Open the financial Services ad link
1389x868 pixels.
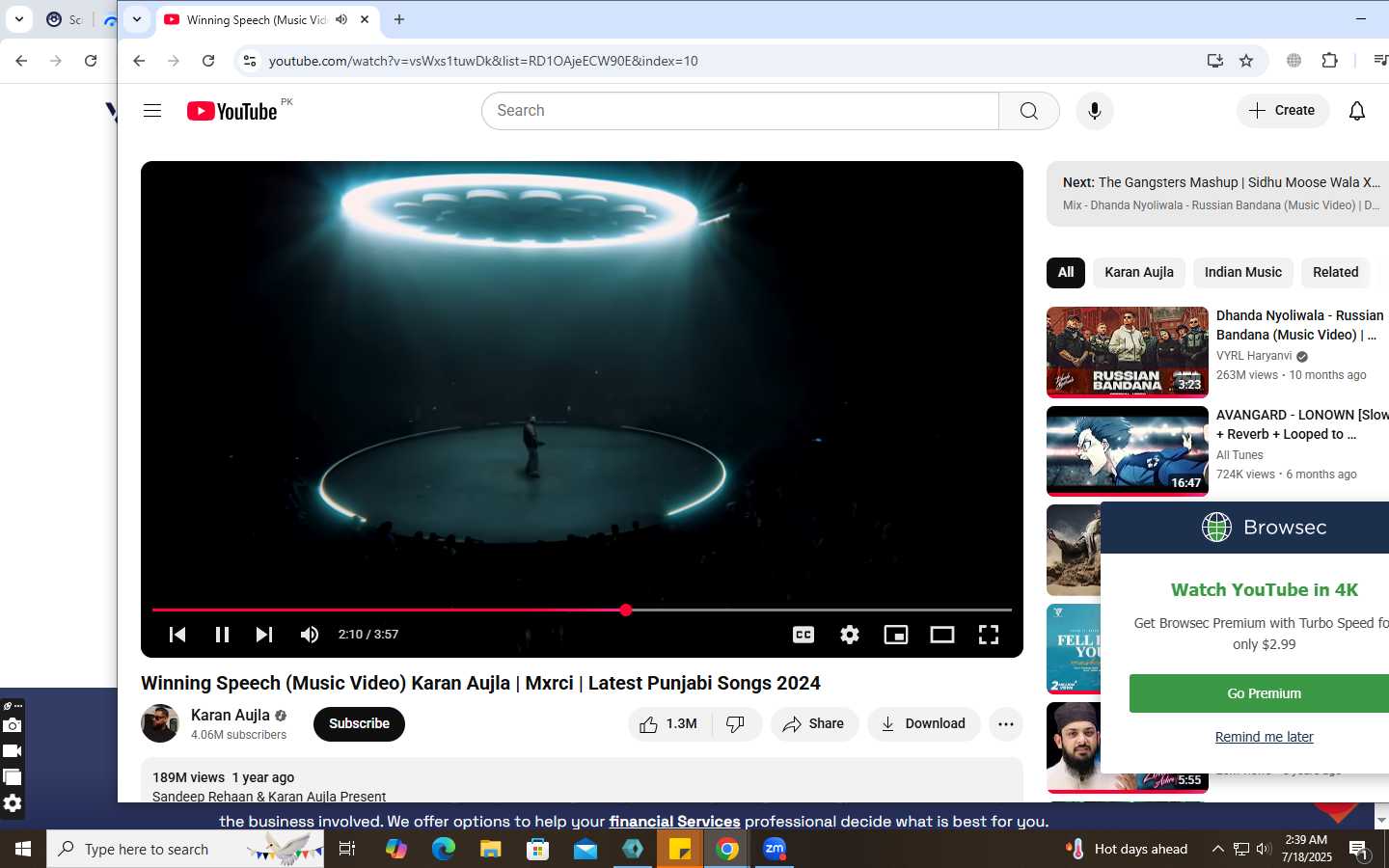coord(674,822)
